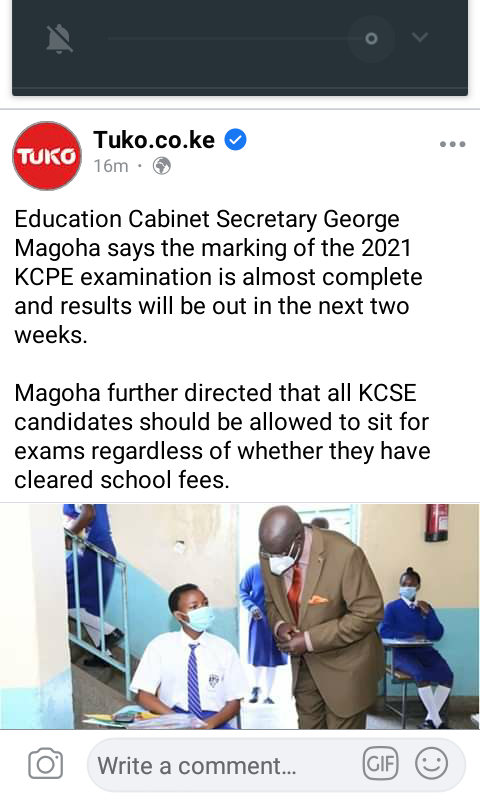Click the camera icon to attach photo
The height and width of the screenshot is (800, 480).
tap(45, 764)
